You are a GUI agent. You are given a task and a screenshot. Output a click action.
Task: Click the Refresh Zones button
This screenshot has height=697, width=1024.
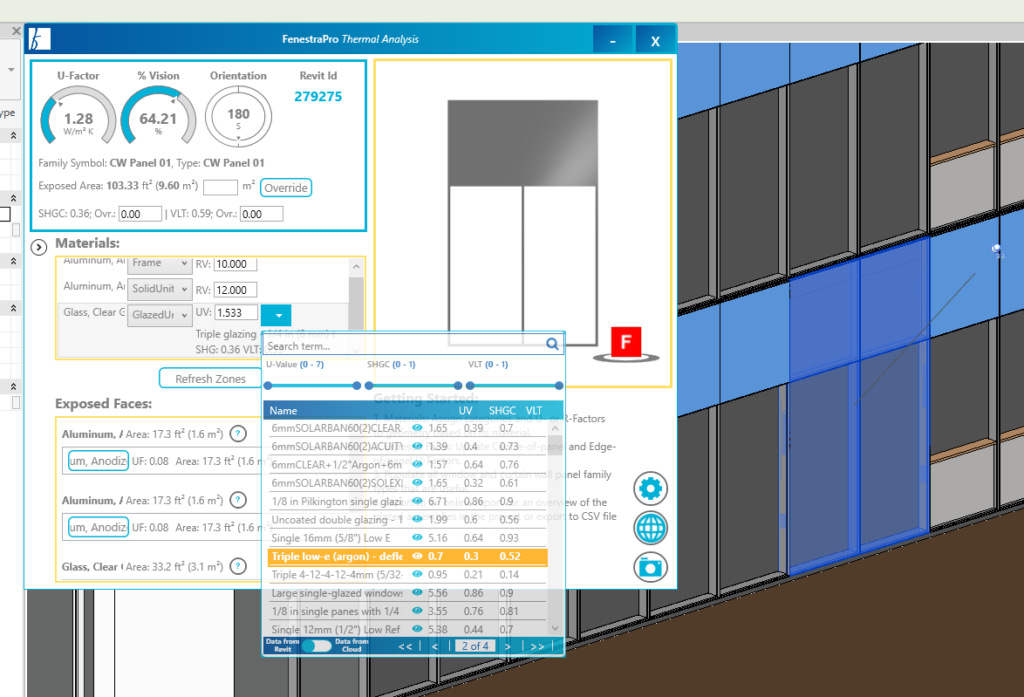[210, 378]
